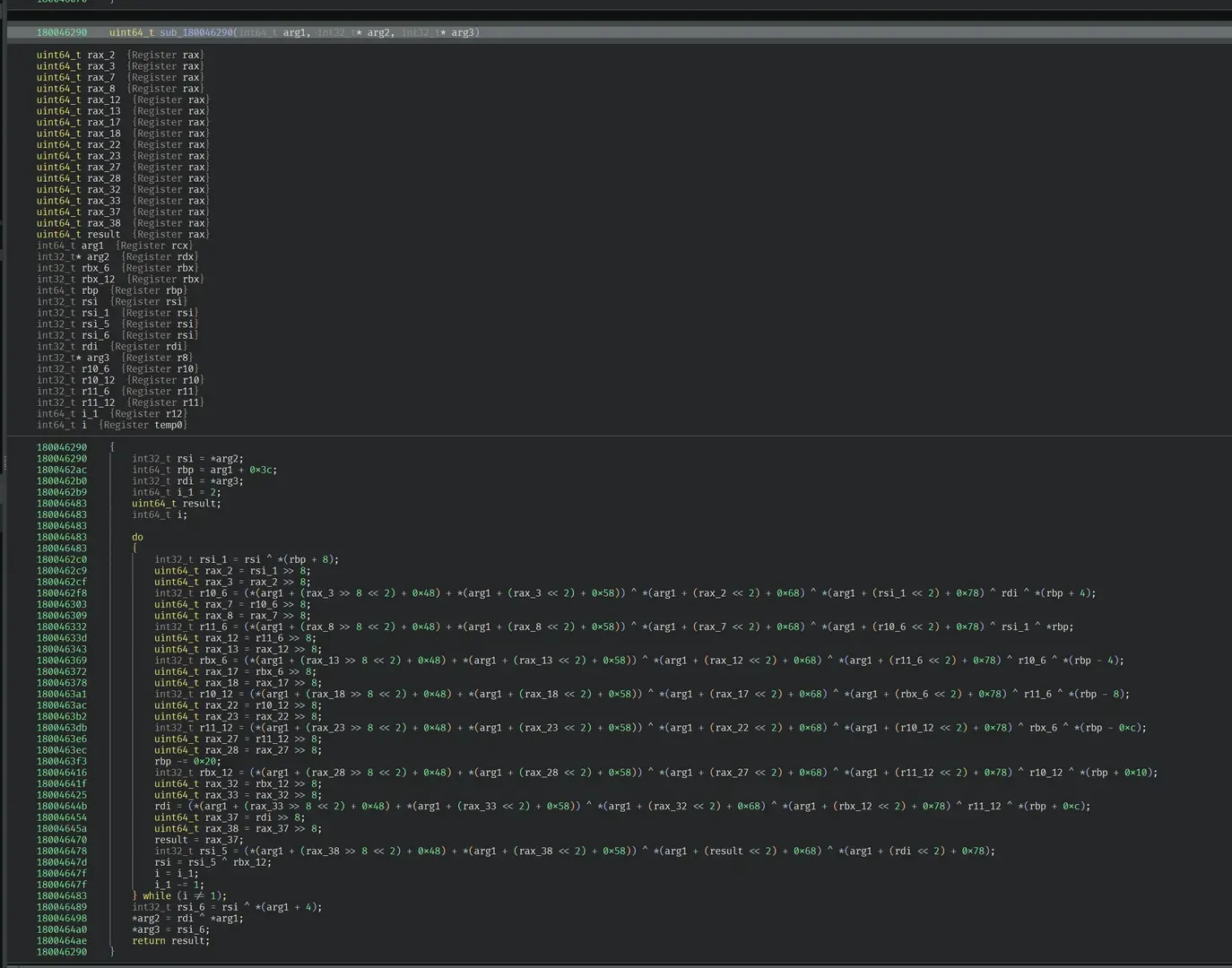Image resolution: width=1232 pixels, height=968 pixels.
Task: Select the rbx_6 assignment at 180046369
Action: (639, 660)
